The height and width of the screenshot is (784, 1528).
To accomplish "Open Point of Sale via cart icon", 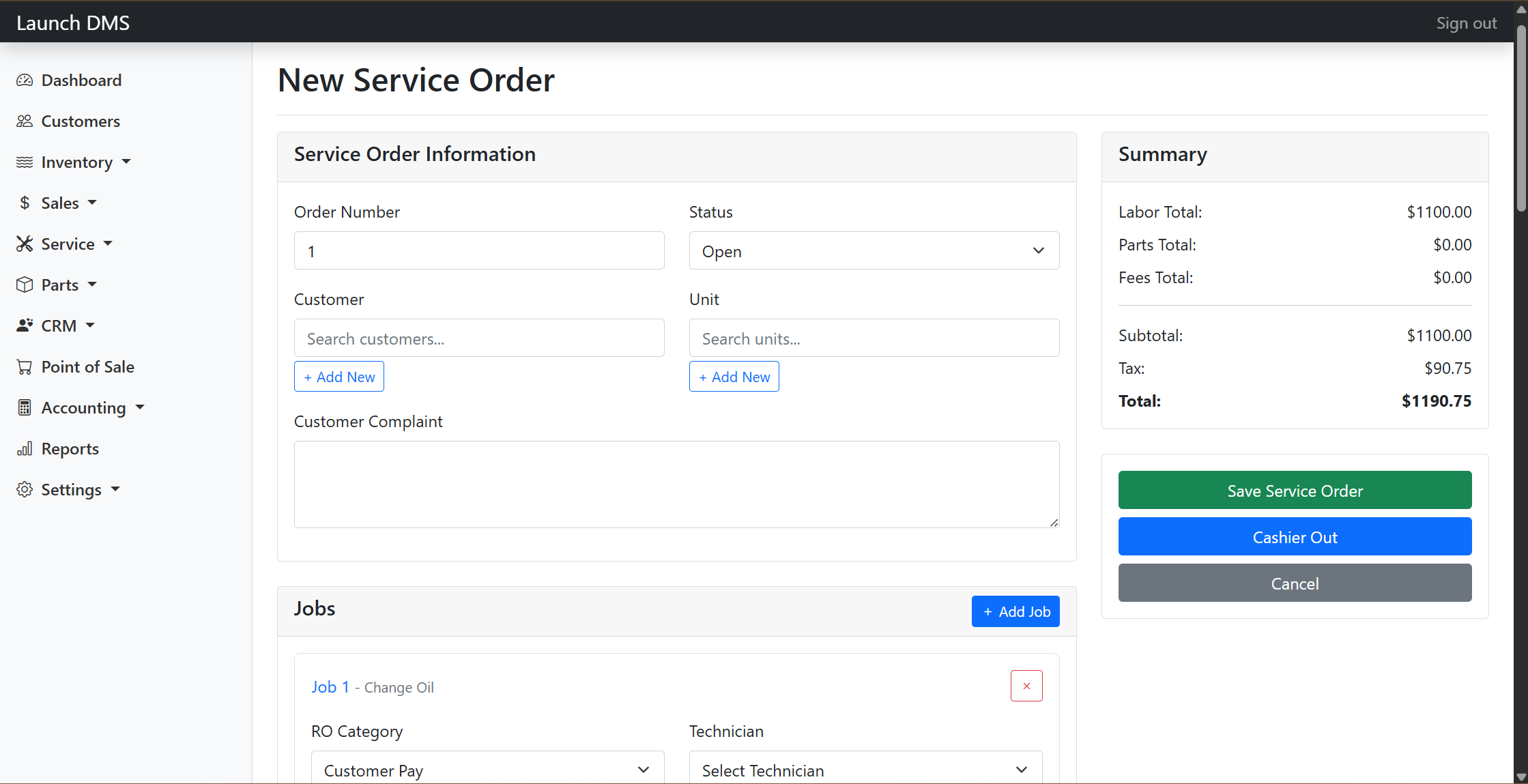I will (25, 366).
